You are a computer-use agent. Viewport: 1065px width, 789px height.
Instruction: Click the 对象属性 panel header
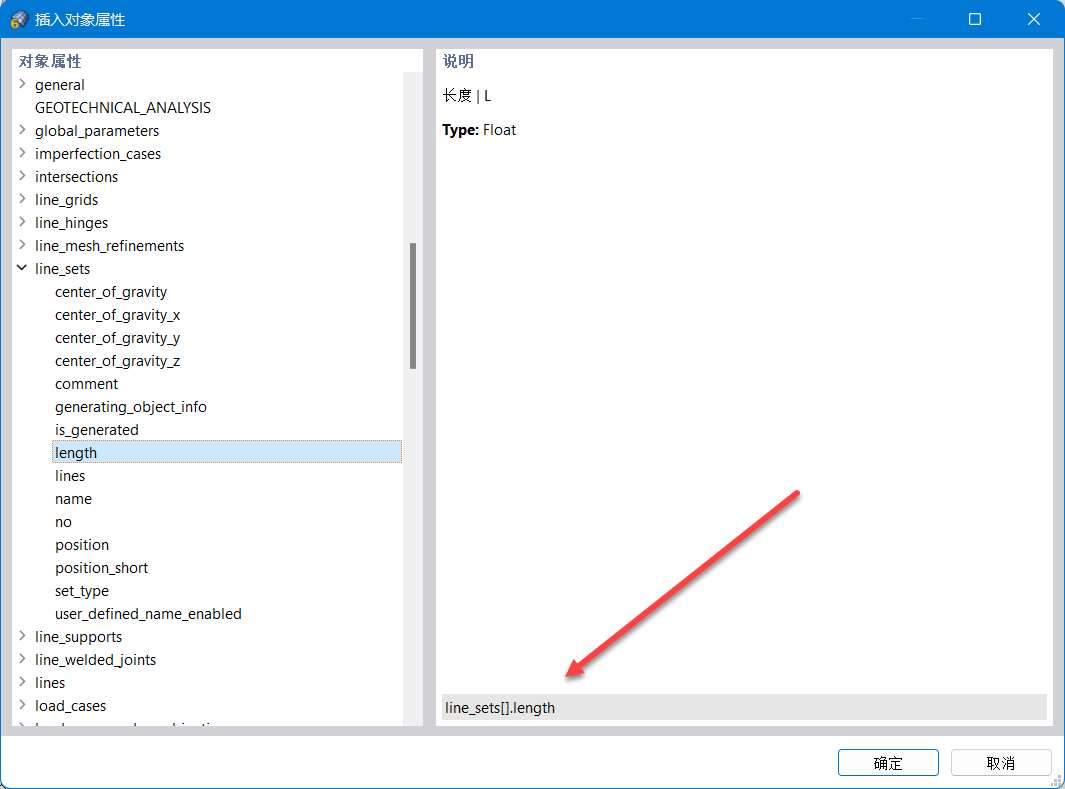pos(50,61)
